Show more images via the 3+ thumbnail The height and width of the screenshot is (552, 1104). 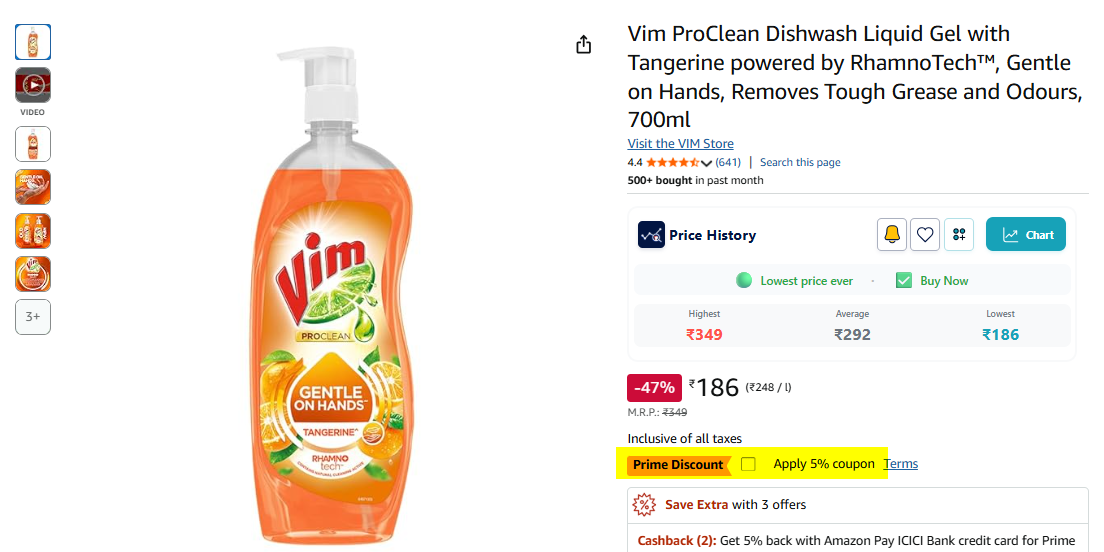pyautogui.click(x=33, y=317)
